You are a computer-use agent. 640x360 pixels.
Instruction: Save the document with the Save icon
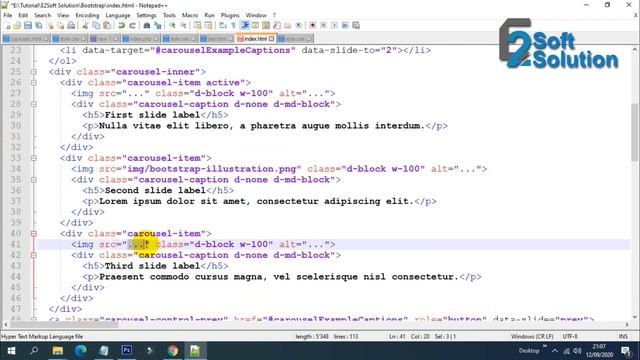[28, 25]
